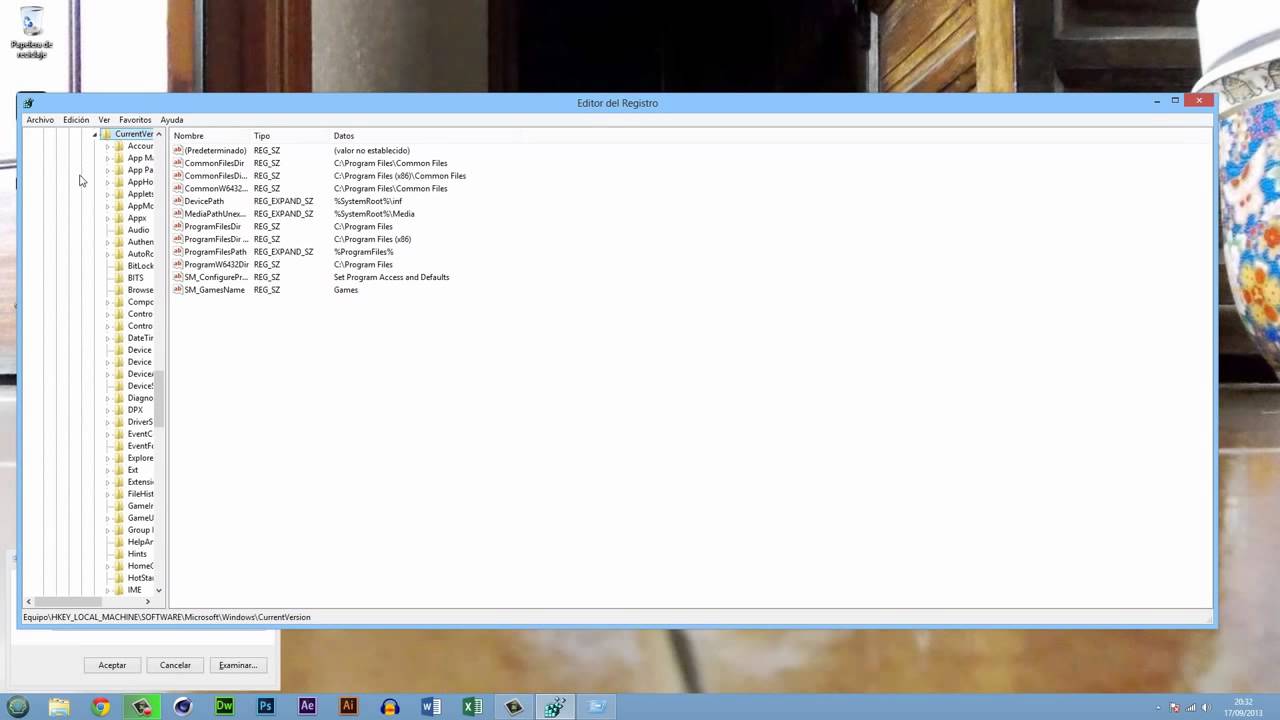Click the Start button on the taskbar
Image resolution: width=1280 pixels, height=720 pixels.
pyautogui.click(x=18, y=707)
